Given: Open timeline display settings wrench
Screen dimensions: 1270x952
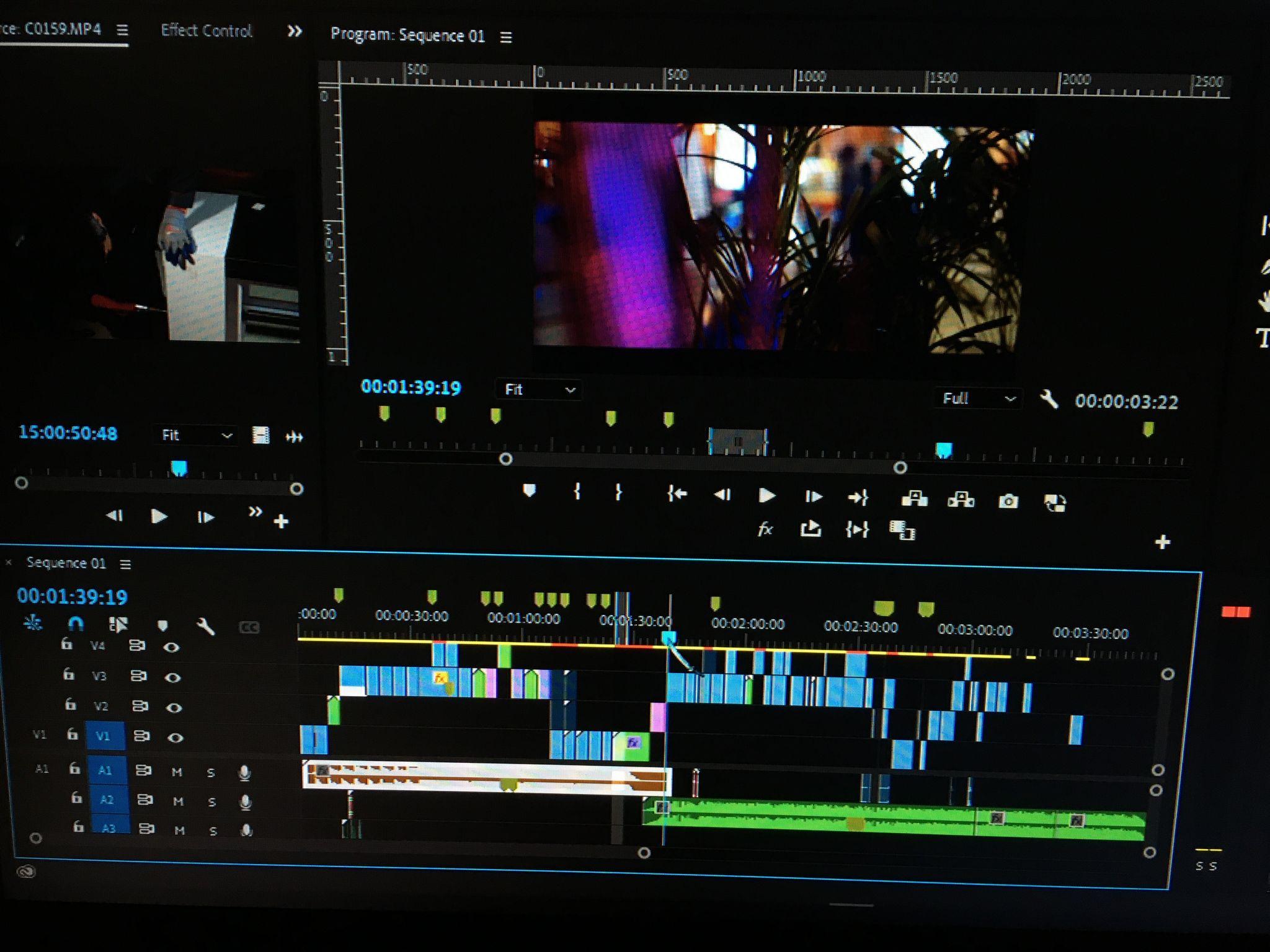Looking at the screenshot, I should (x=205, y=626).
